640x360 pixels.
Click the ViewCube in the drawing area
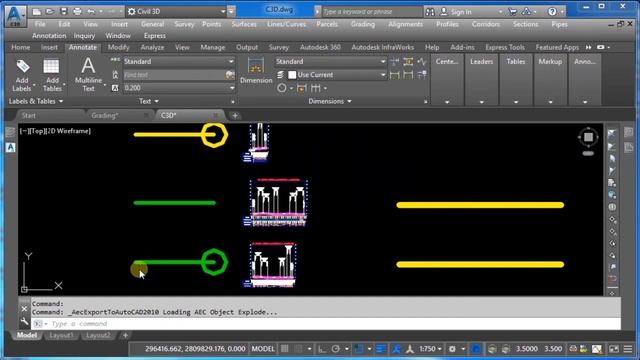[x=588, y=137]
